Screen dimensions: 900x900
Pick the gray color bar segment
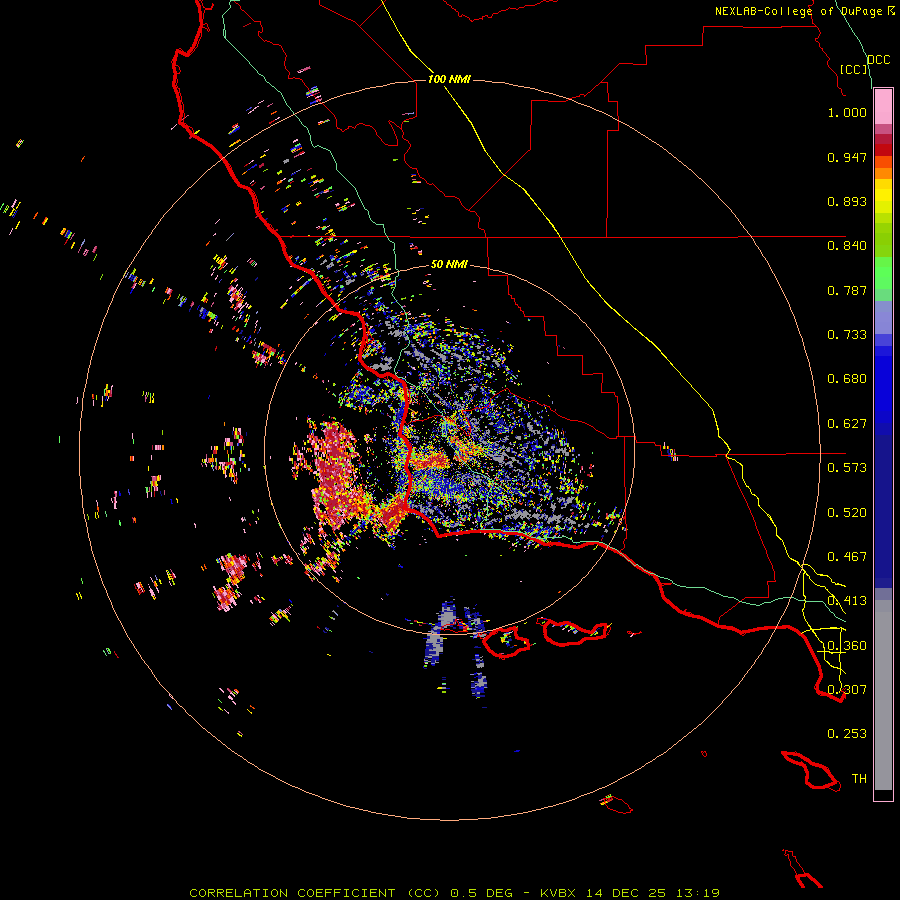point(883,695)
